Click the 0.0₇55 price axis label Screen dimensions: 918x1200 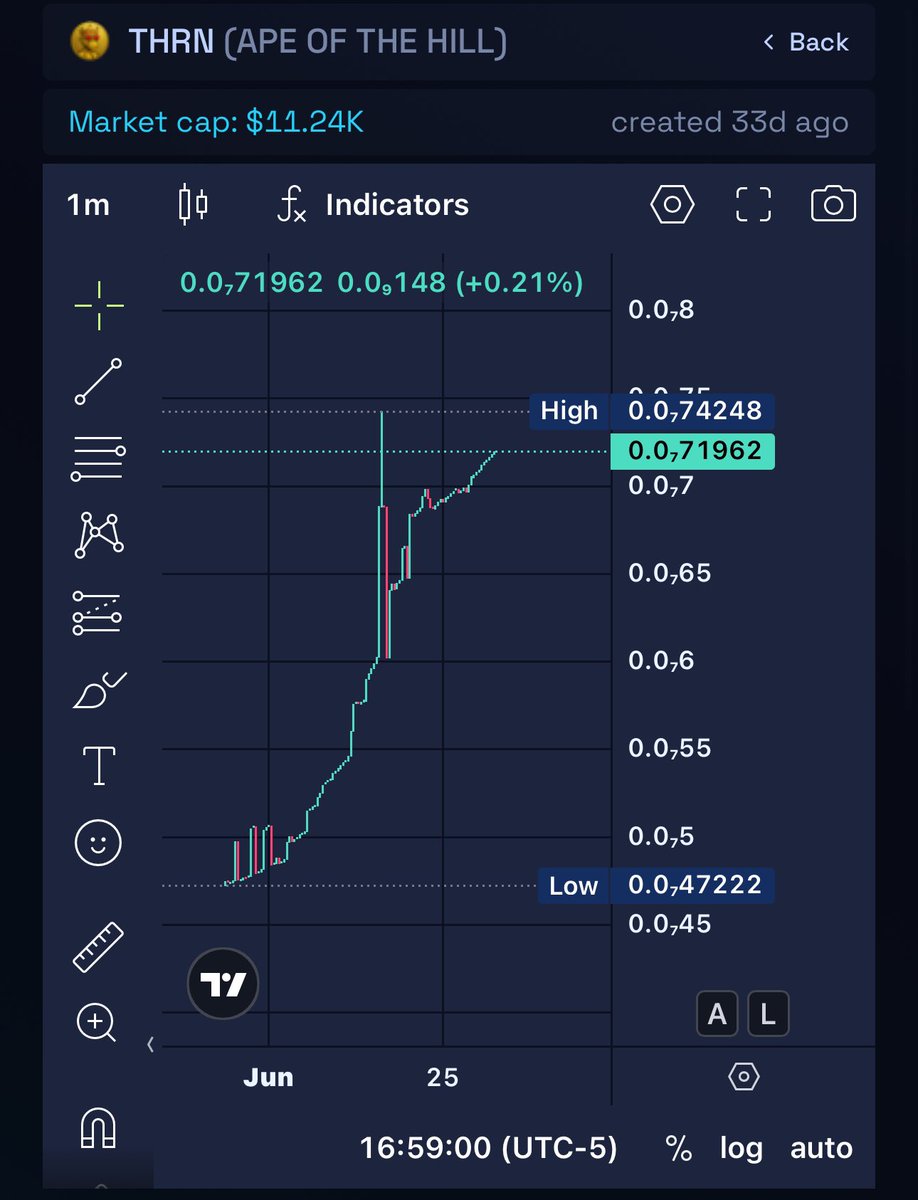670,749
